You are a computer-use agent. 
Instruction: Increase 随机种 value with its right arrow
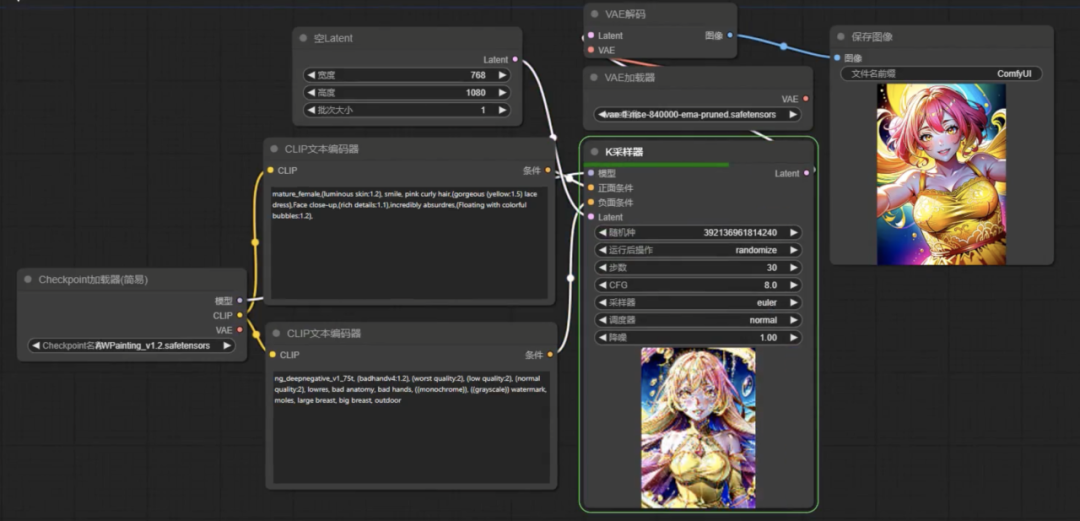(x=793, y=233)
